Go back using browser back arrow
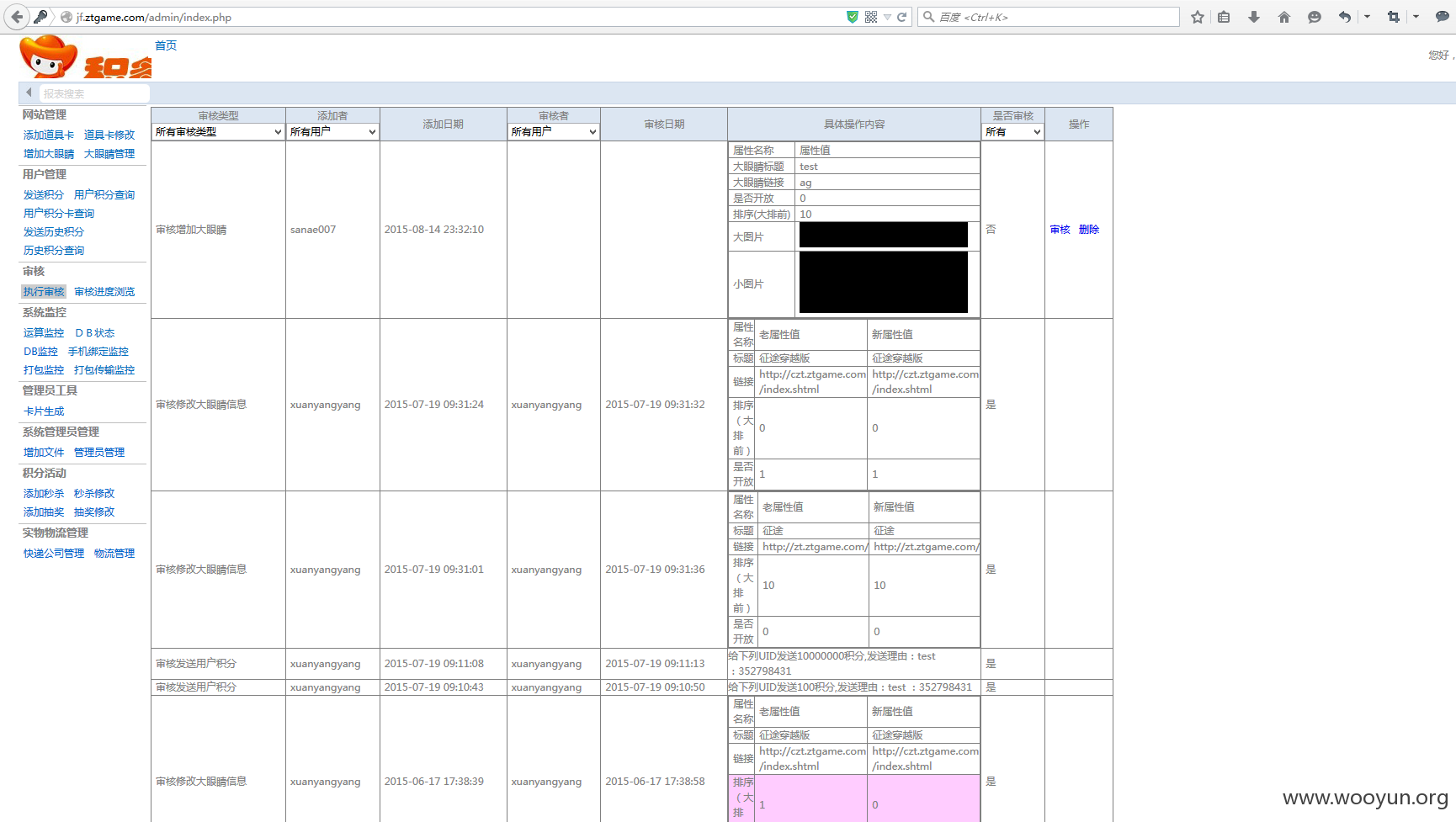1456x822 pixels. (x=17, y=17)
